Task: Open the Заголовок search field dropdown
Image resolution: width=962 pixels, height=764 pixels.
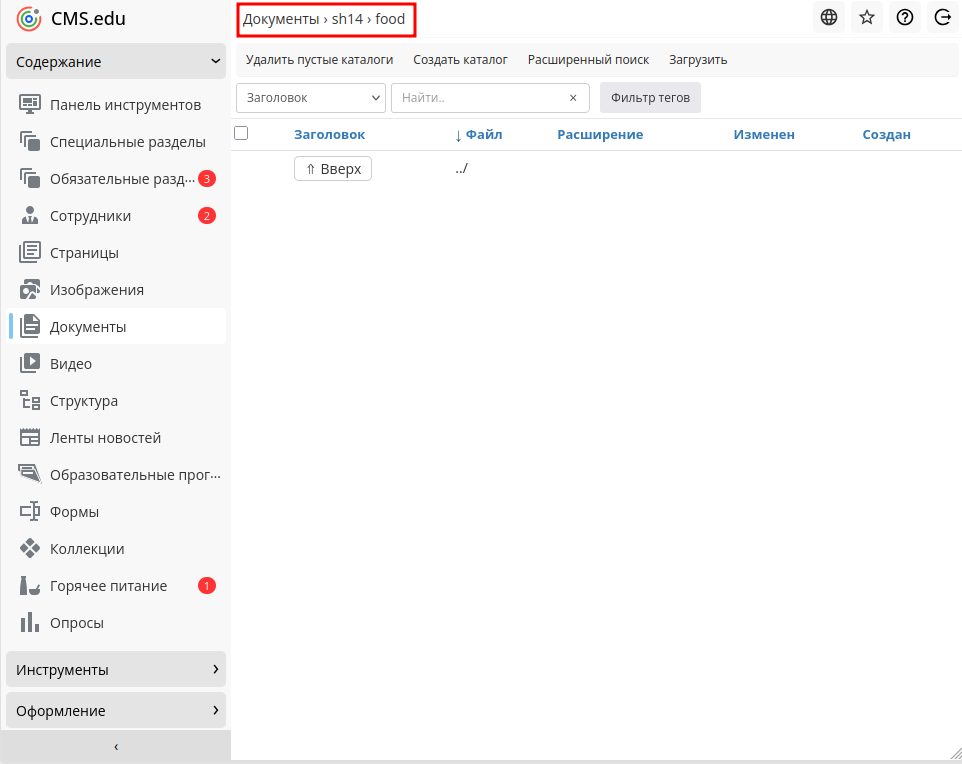Action: [x=310, y=98]
